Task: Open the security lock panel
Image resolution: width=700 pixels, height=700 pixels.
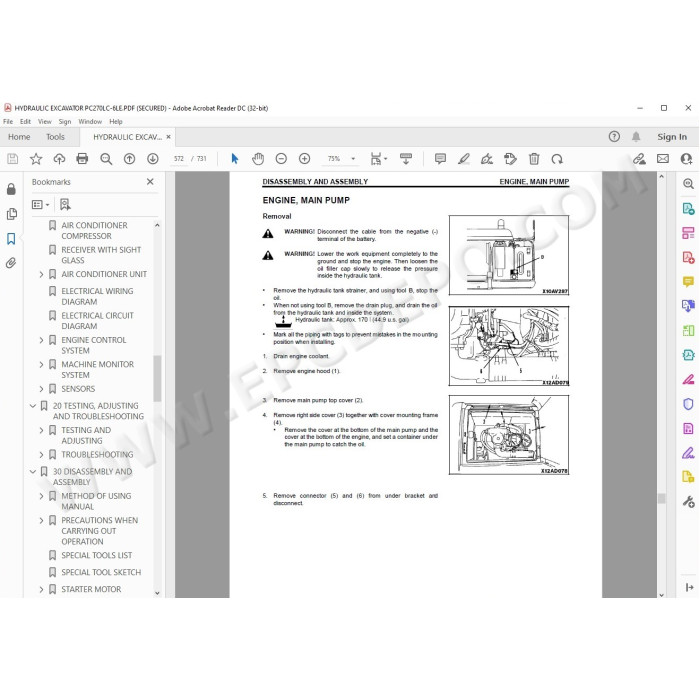Action: (x=11, y=189)
